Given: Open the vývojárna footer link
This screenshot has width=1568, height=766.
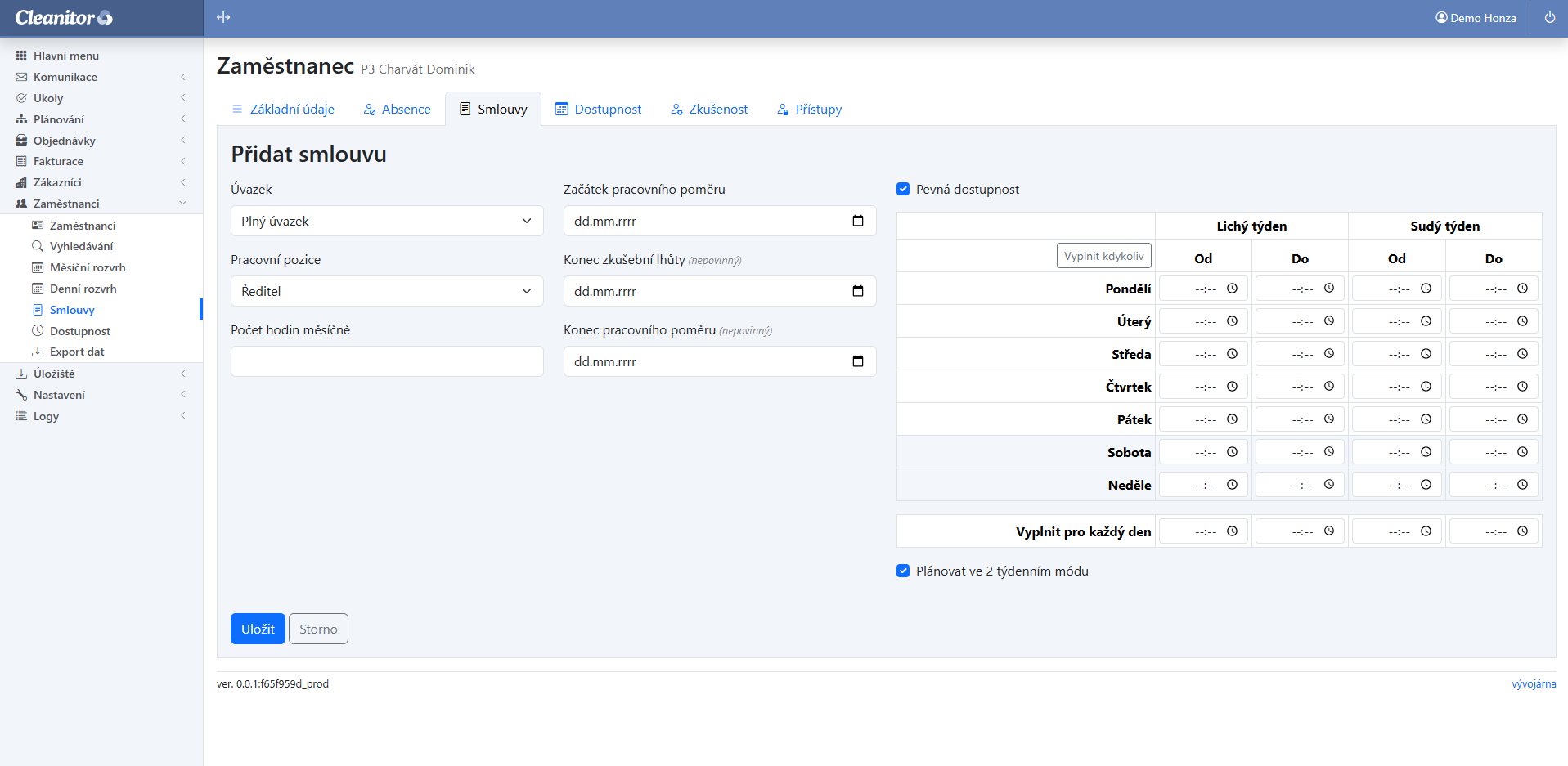Looking at the screenshot, I should [1533, 684].
